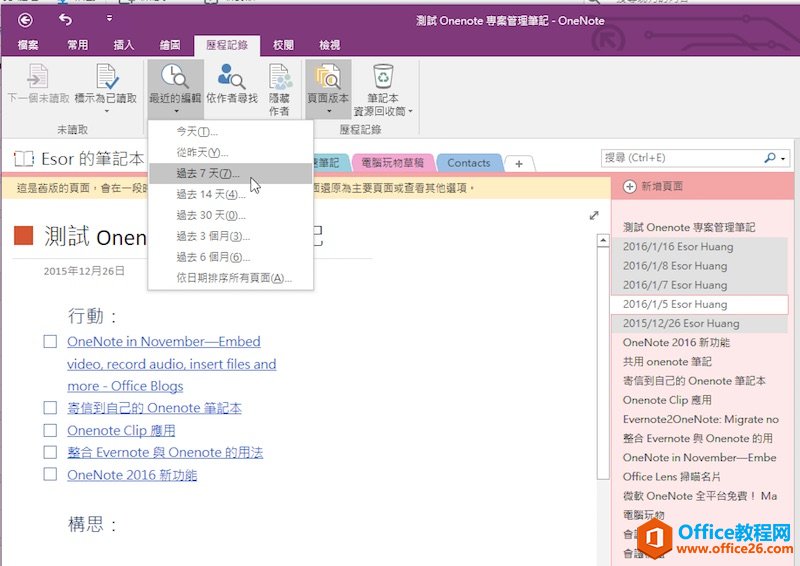Check the OneNote 2016 新功能 checkbox
The image size is (800, 566).
(50, 475)
